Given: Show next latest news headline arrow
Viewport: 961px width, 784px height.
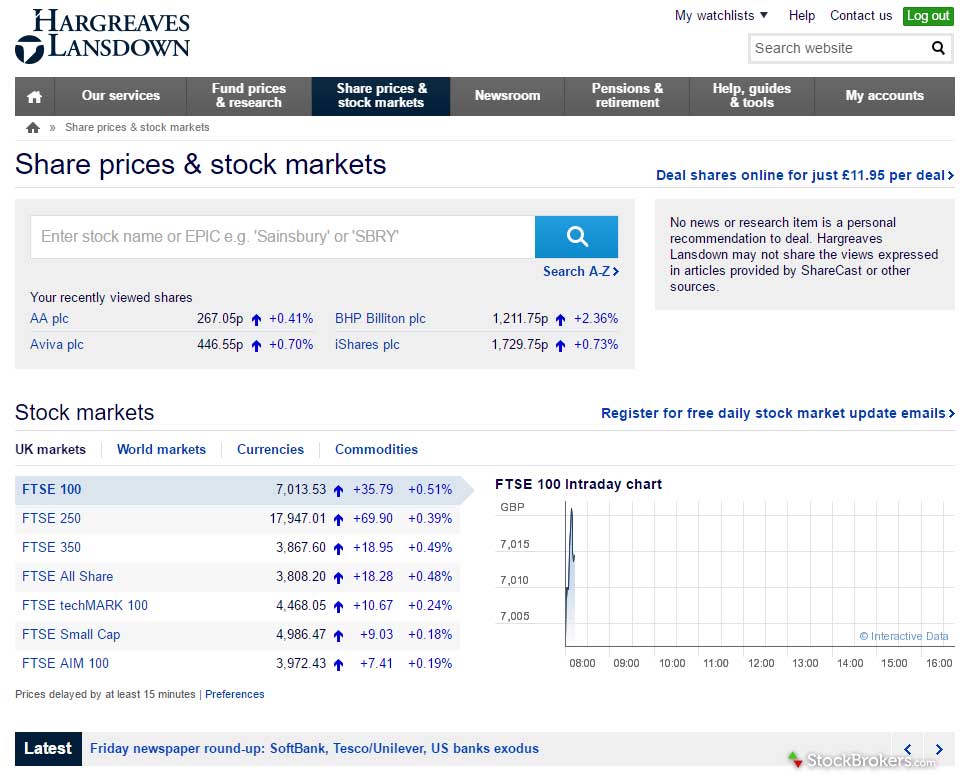Looking at the screenshot, I should (x=938, y=749).
